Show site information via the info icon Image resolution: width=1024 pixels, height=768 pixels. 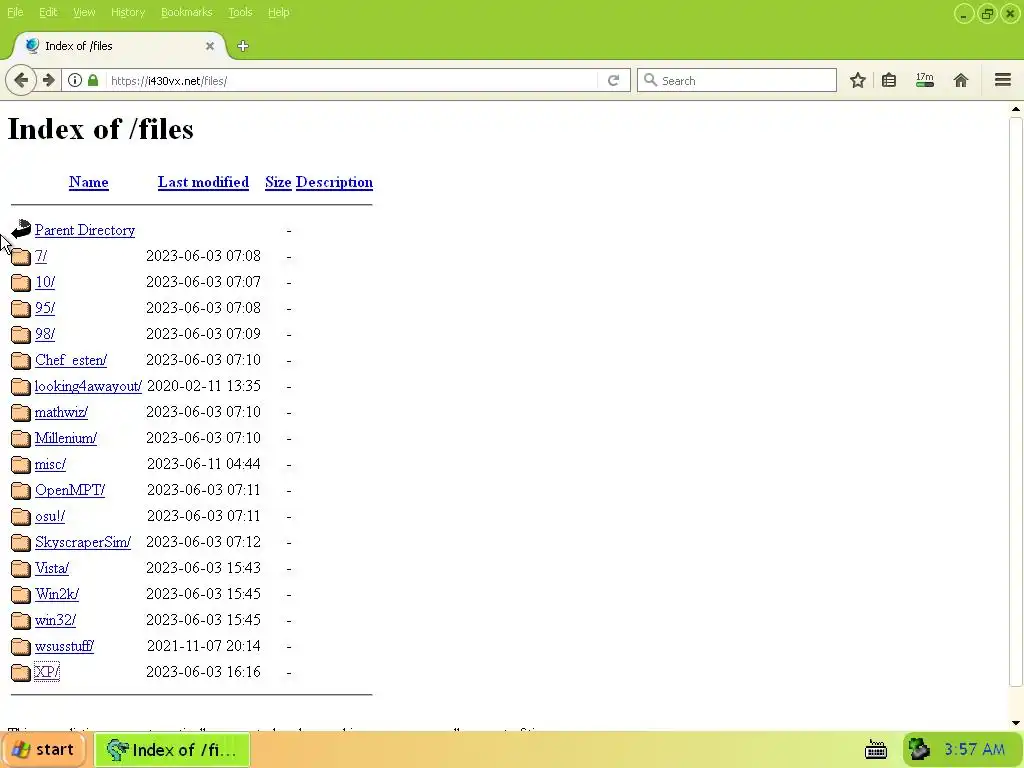coord(75,80)
